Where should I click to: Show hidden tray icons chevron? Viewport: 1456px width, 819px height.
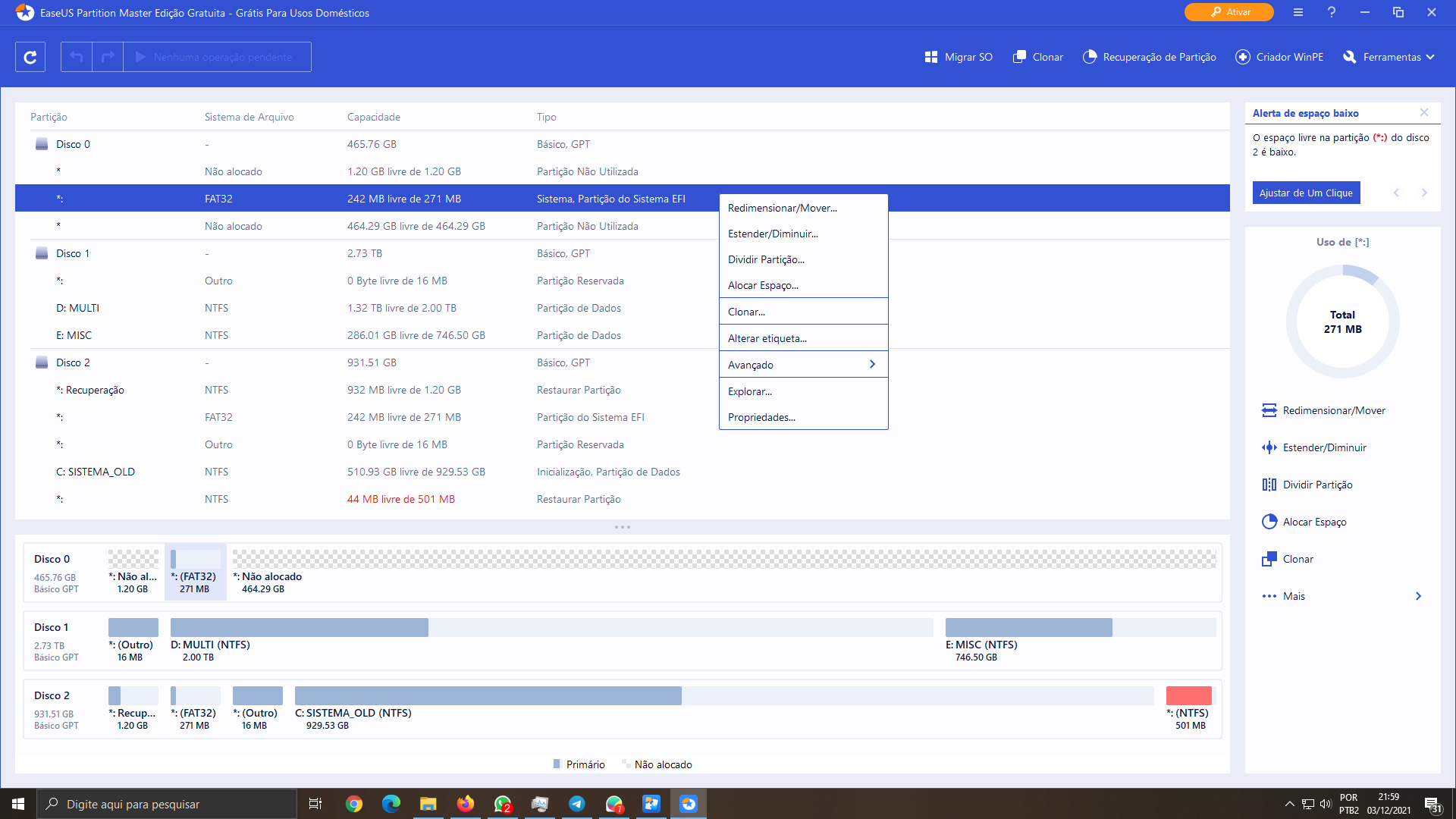[1289, 804]
